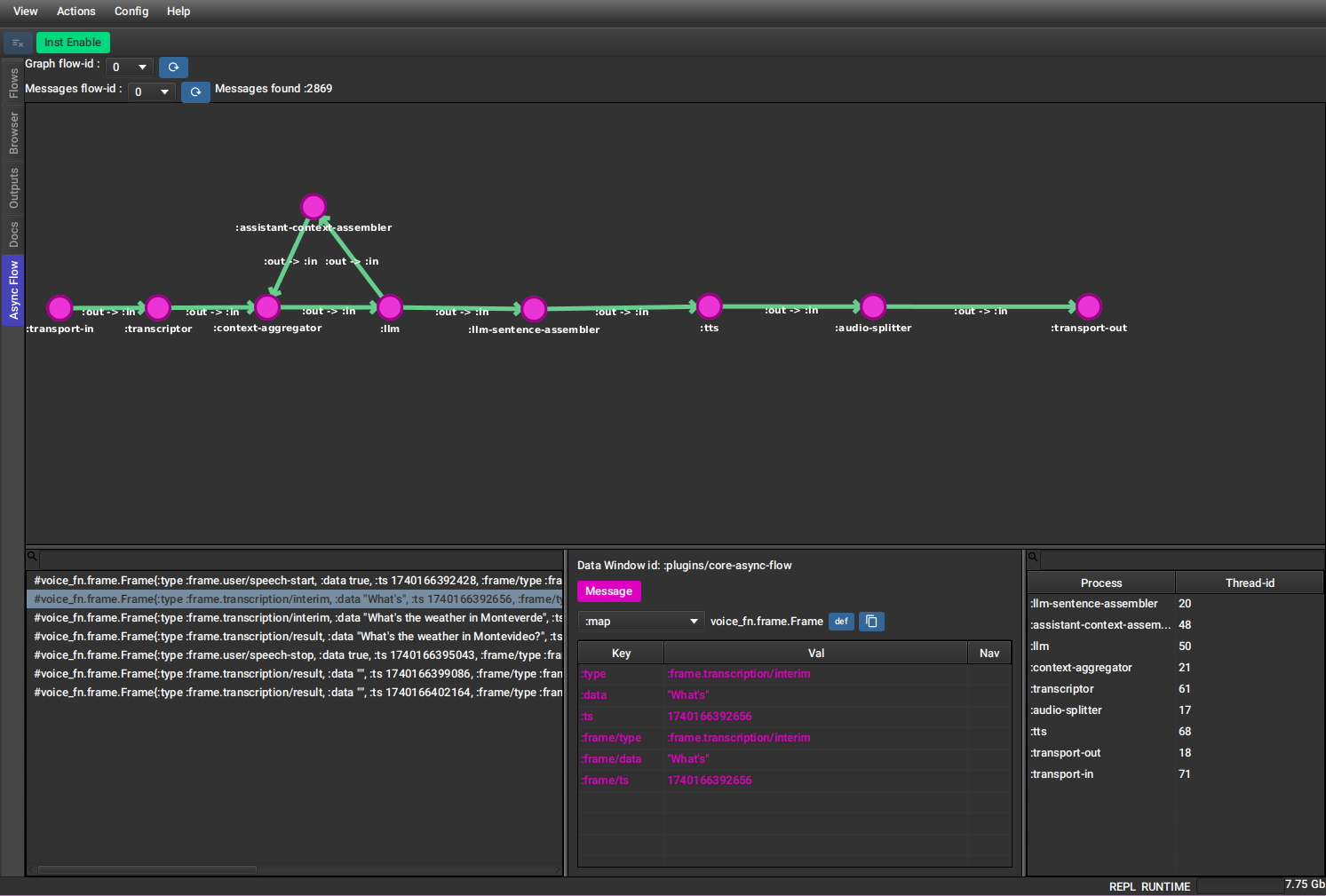Select the :context-aggregator graph node
Viewport: 1326px width, 896px height.
[267, 307]
